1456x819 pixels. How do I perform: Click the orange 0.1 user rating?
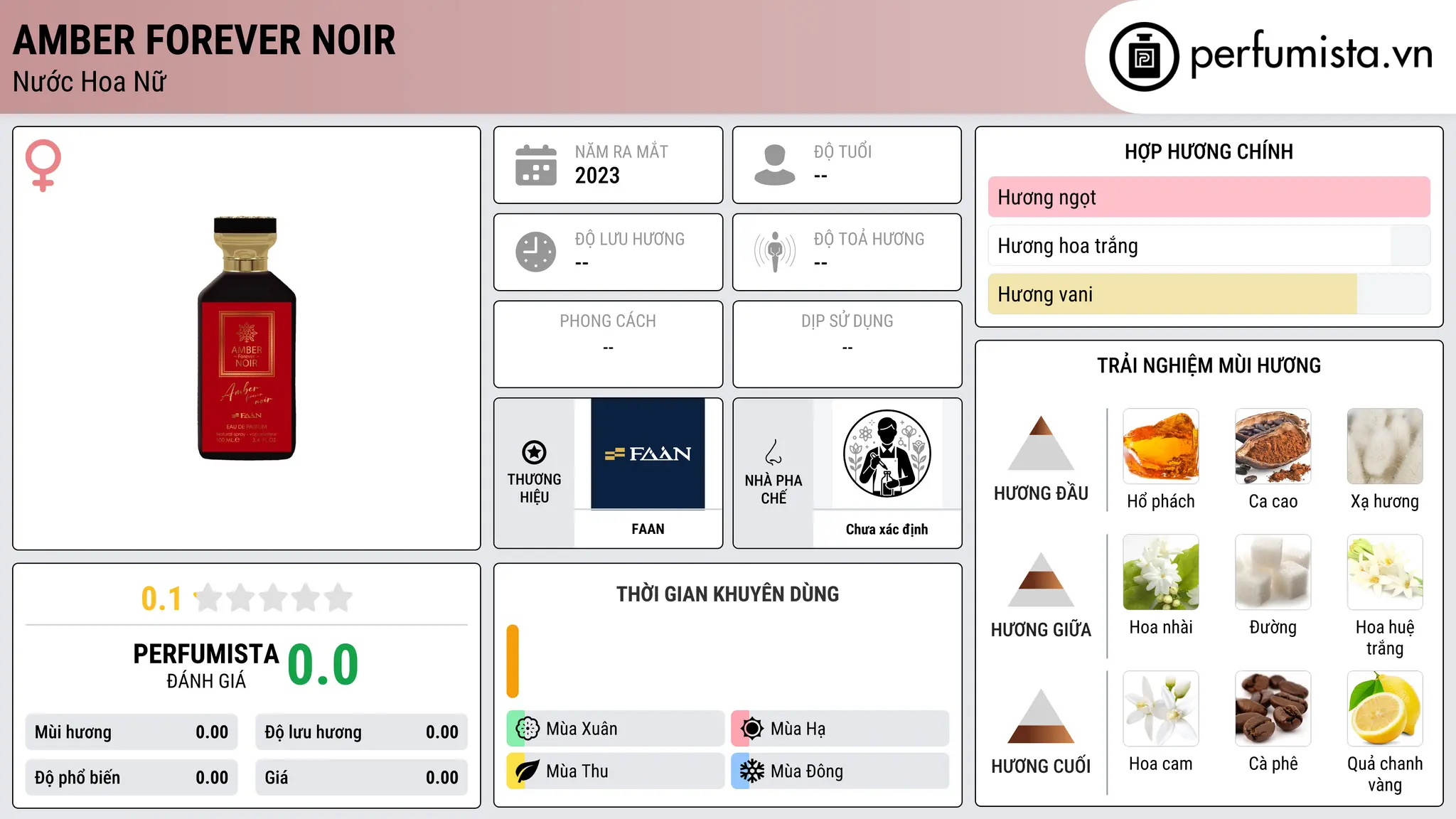coord(161,599)
